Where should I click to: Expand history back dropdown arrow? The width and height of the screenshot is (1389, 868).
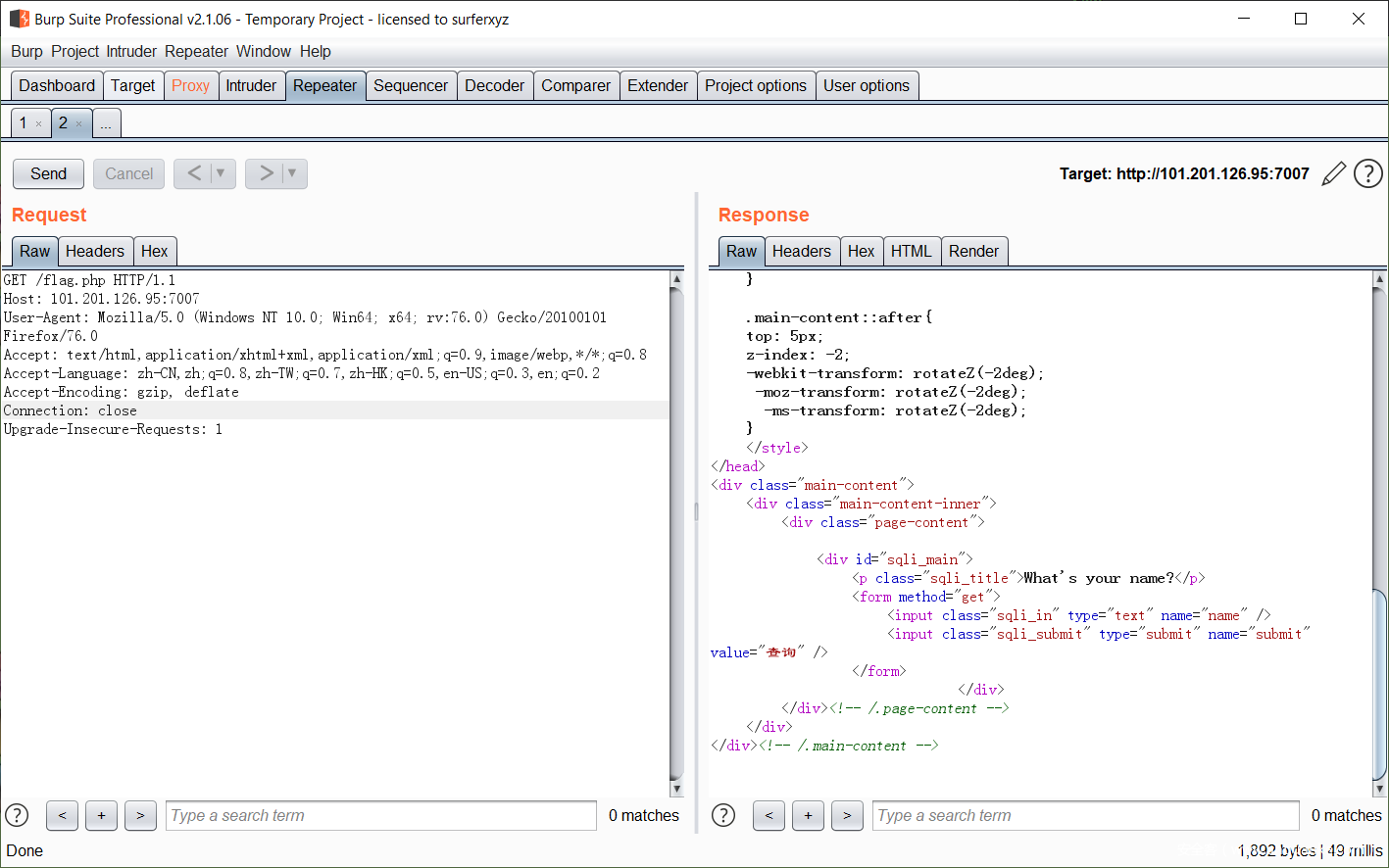[x=221, y=173]
